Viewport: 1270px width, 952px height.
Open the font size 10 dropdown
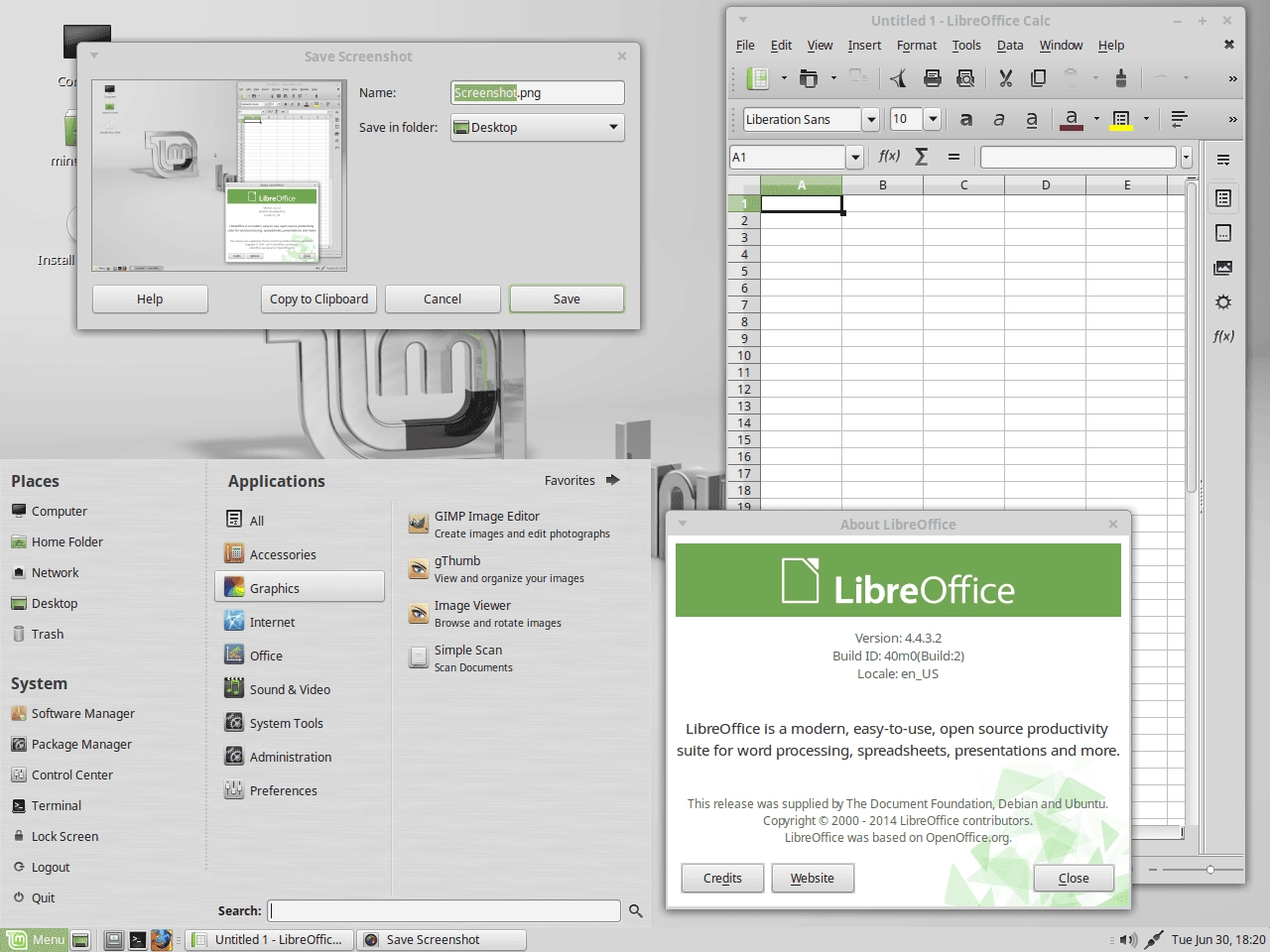pos(933,119)
